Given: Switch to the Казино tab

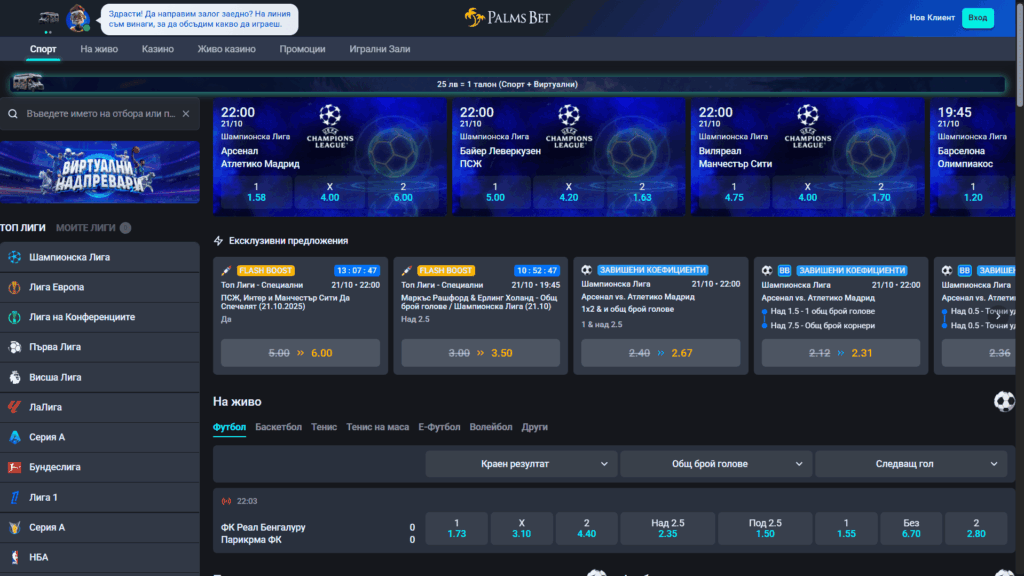Looking at the screenshot, I should 157,49.
